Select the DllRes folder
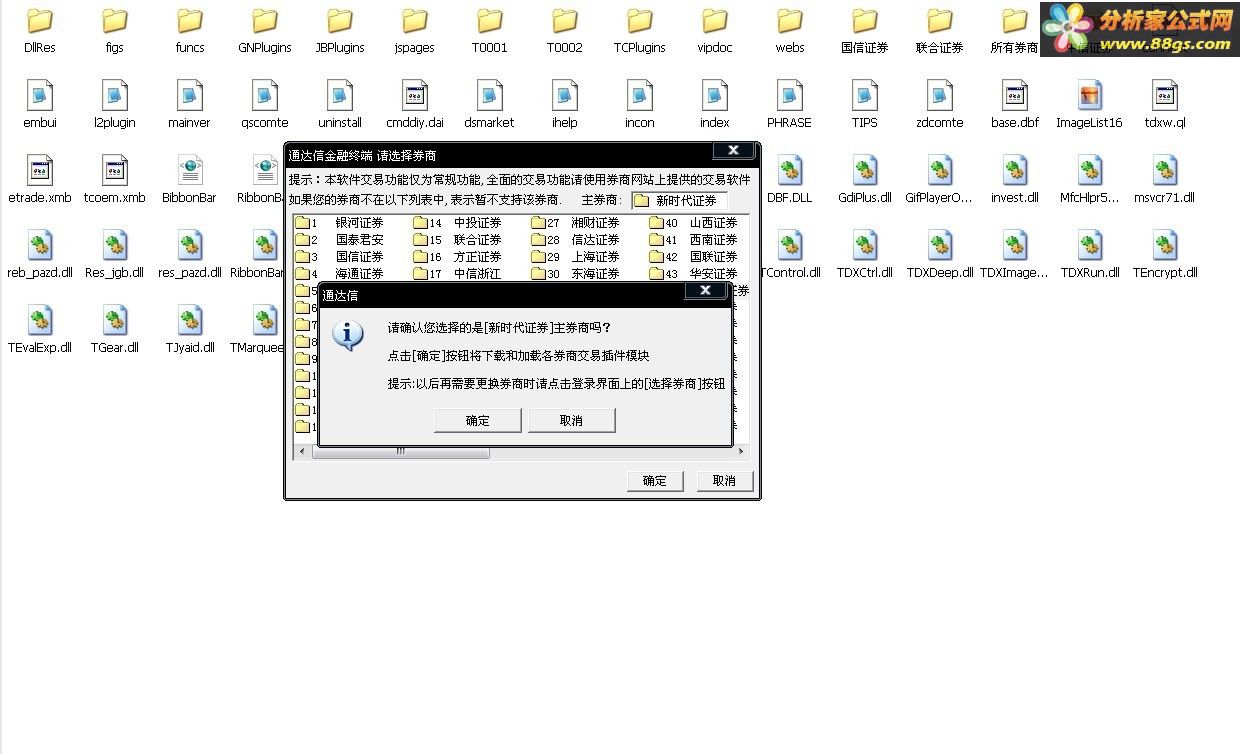 click(x=40, y=30)
